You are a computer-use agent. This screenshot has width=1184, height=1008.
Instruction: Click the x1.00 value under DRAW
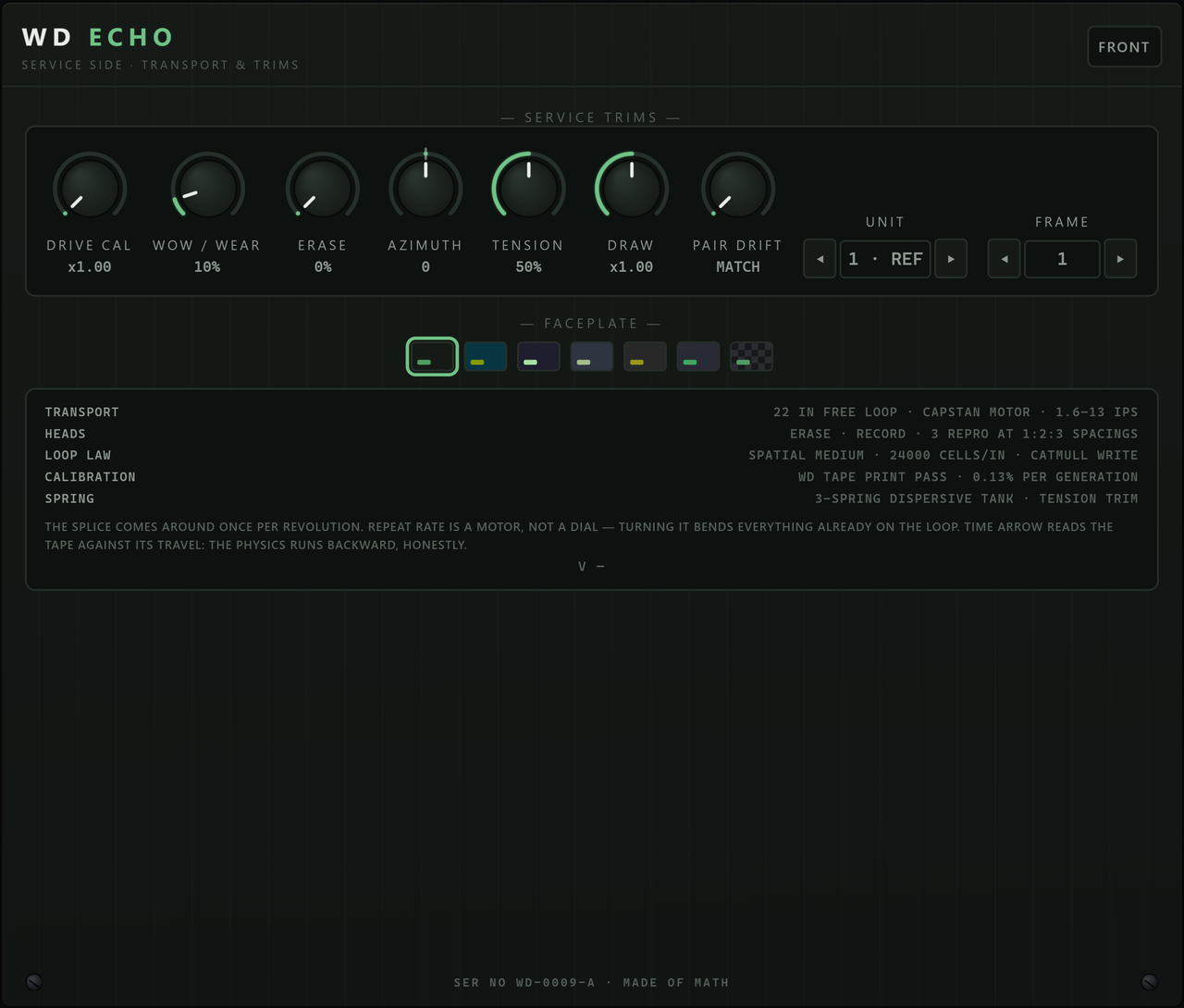coord(632,267)
